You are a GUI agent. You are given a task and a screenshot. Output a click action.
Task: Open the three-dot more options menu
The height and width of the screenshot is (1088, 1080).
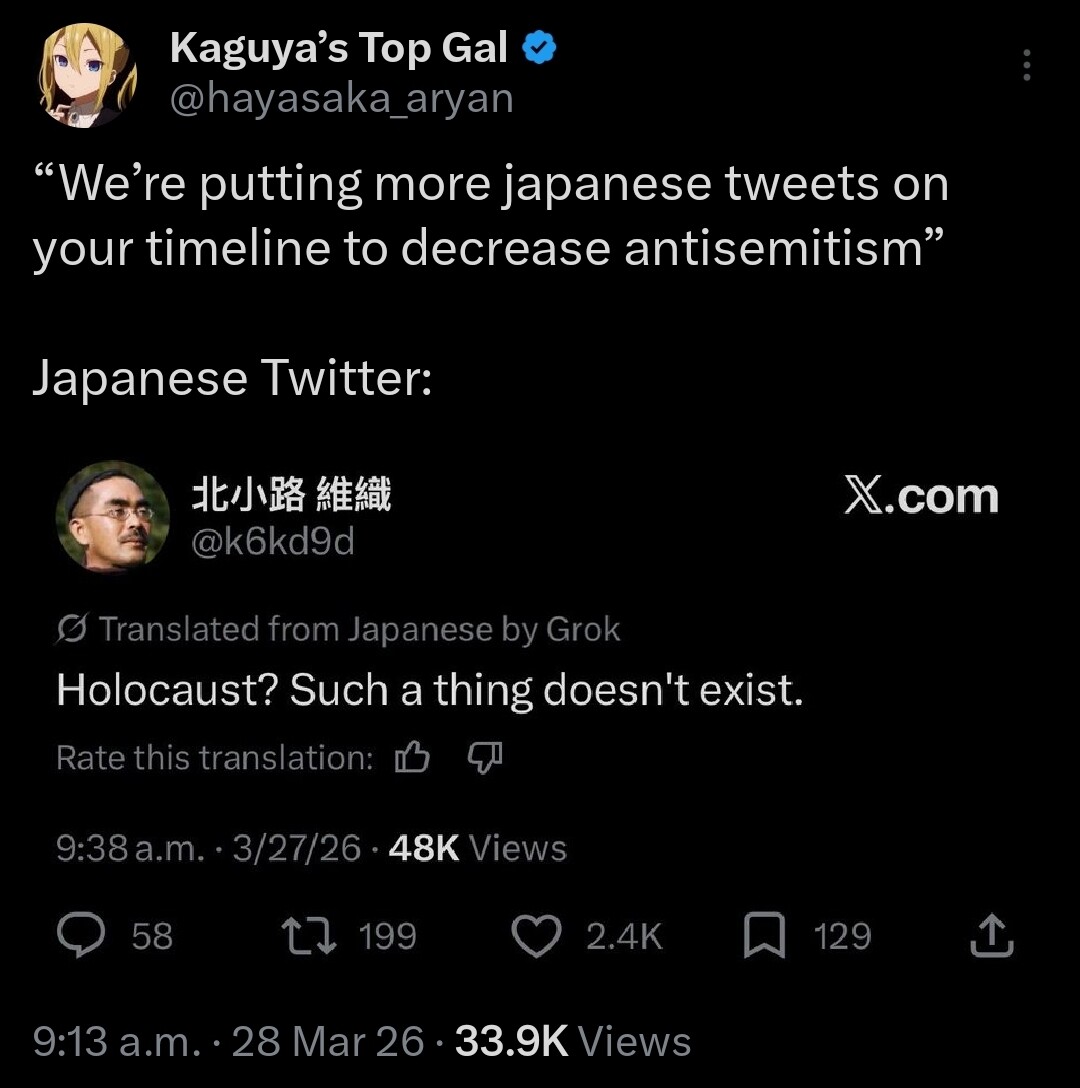1026,65
